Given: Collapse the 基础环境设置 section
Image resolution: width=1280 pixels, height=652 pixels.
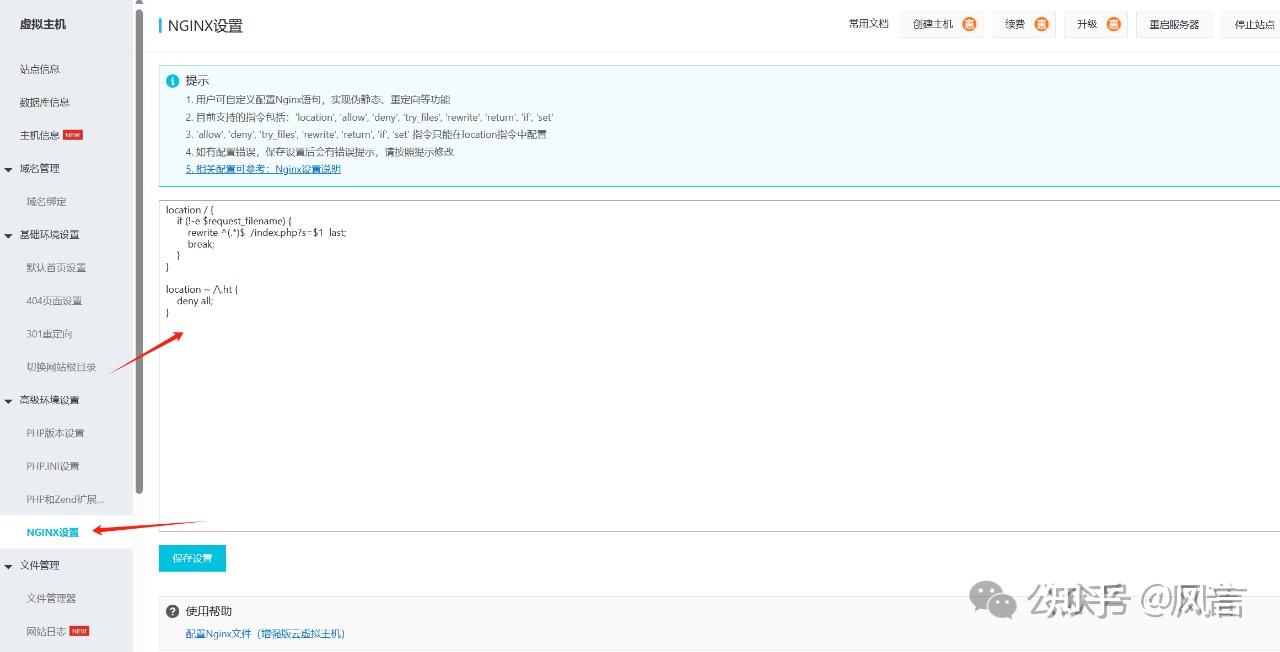Looking at the screenshot, I should click(x=9, y=235).
